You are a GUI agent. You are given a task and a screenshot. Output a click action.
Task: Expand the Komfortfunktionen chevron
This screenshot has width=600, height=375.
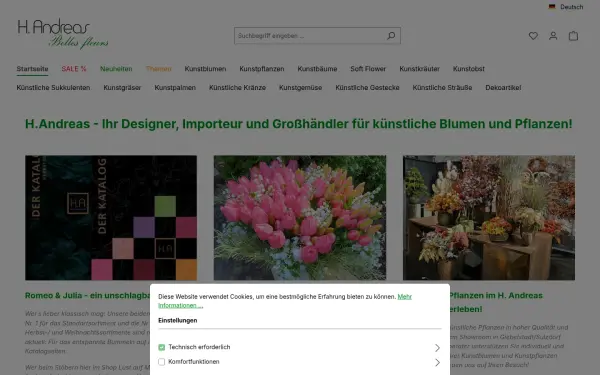point(437,362)
